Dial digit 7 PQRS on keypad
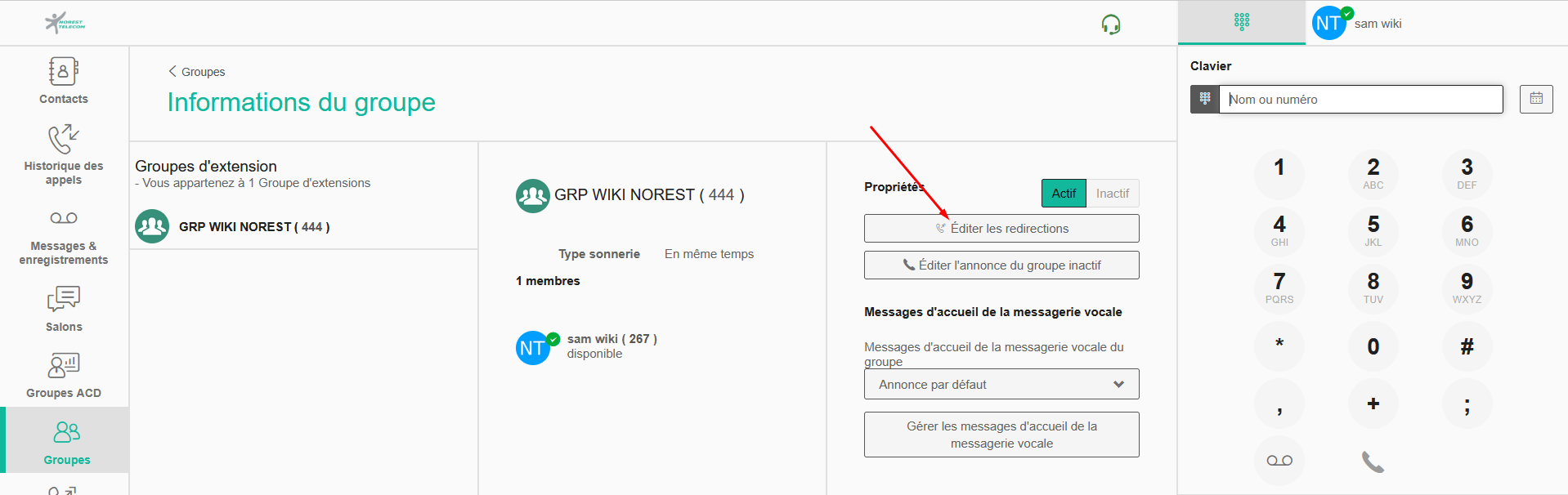Screen dimensions: 1568x495 coord(1279,289)
